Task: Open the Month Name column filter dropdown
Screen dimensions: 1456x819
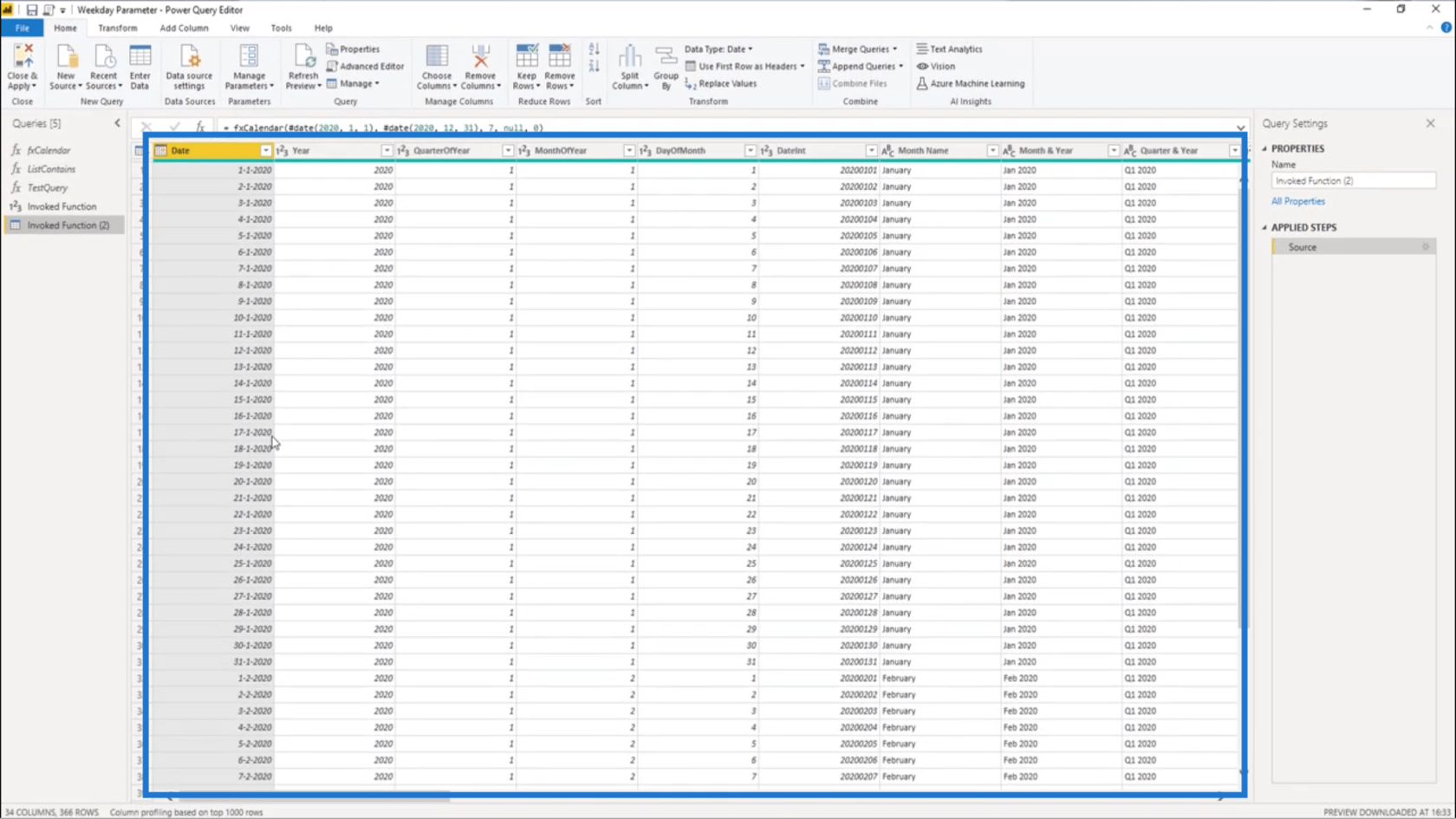Action: pos(992,151)
